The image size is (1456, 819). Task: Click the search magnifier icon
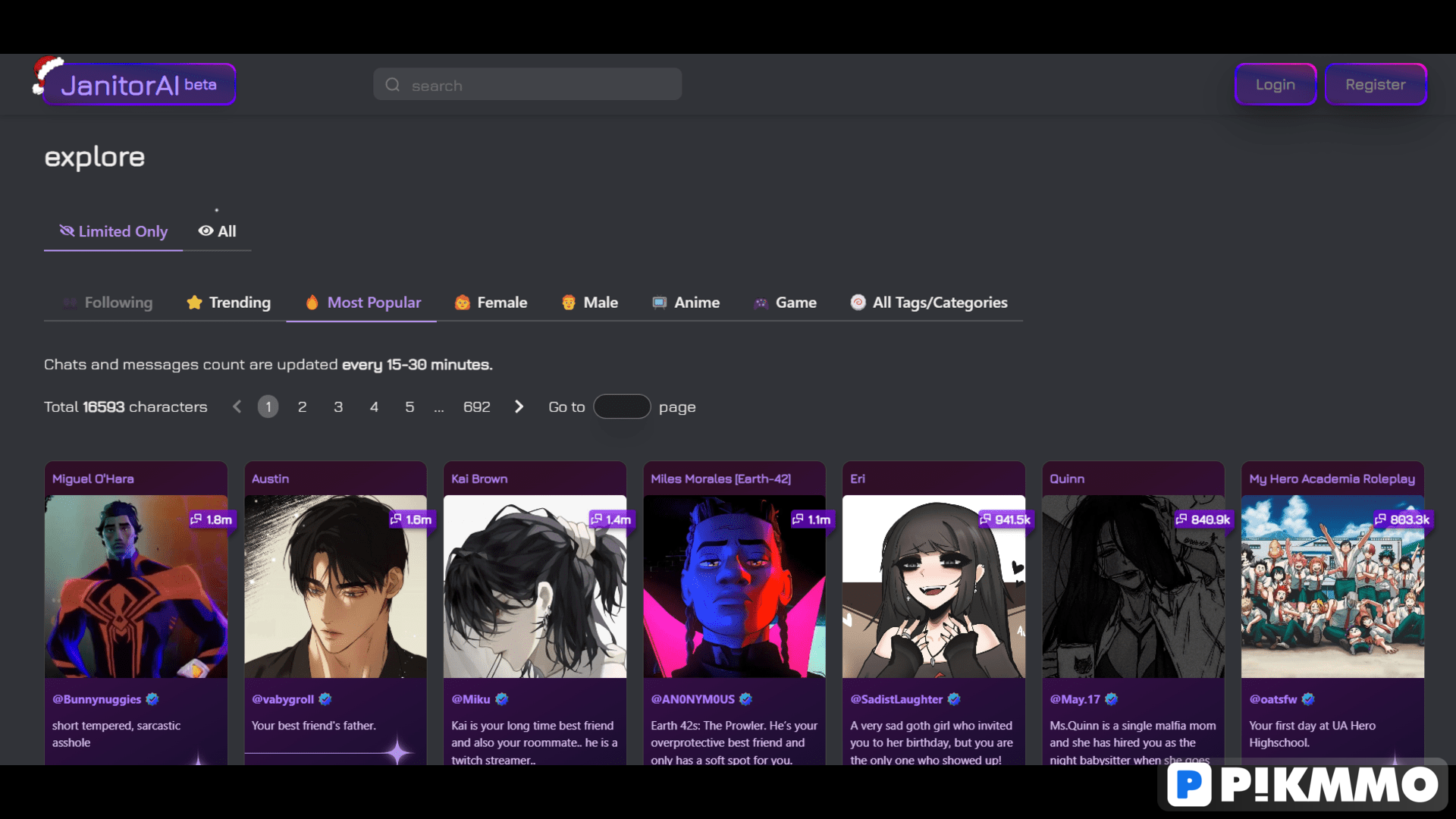(393, 85)
